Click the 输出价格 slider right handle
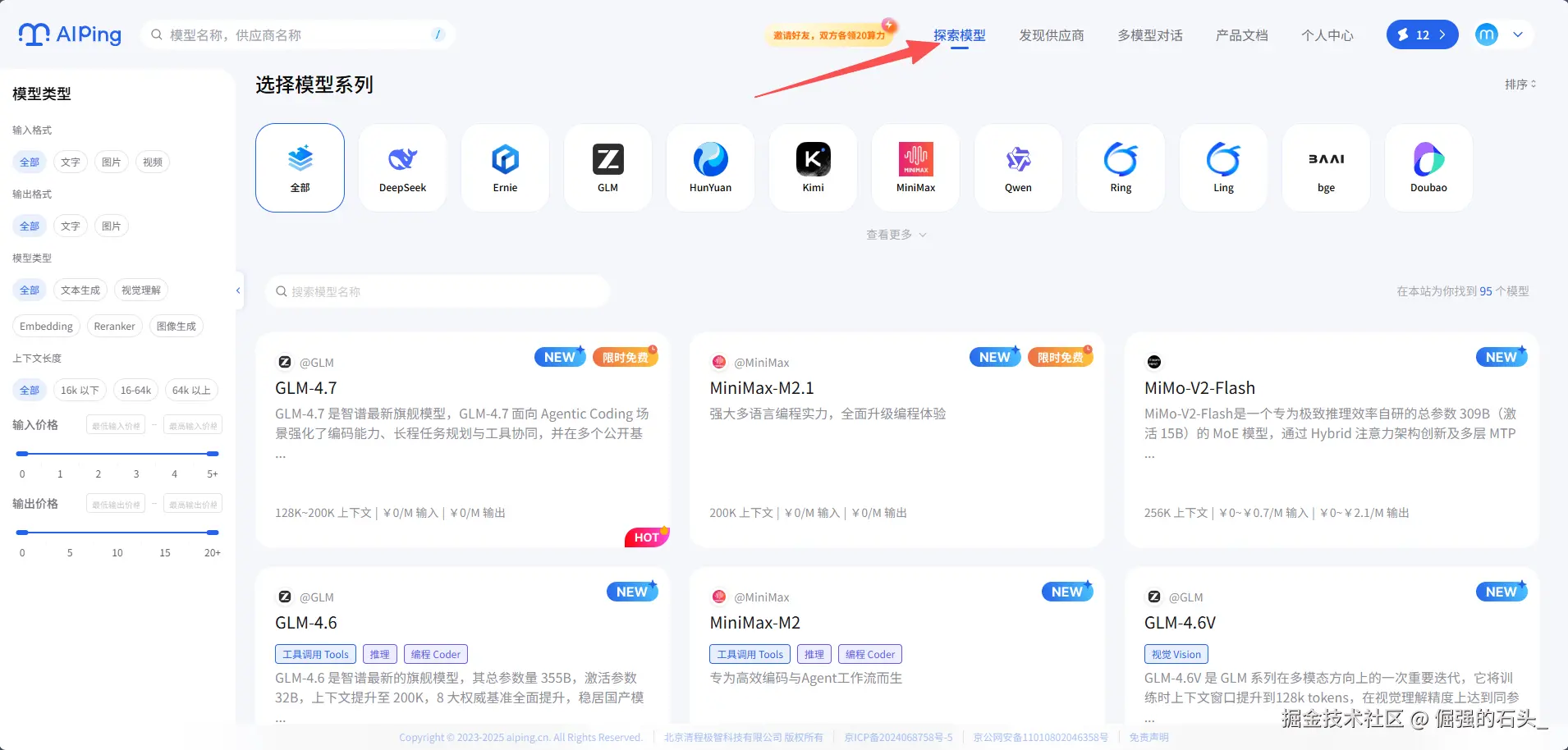Screen dimensions: 1568x750 coord(213,532)
